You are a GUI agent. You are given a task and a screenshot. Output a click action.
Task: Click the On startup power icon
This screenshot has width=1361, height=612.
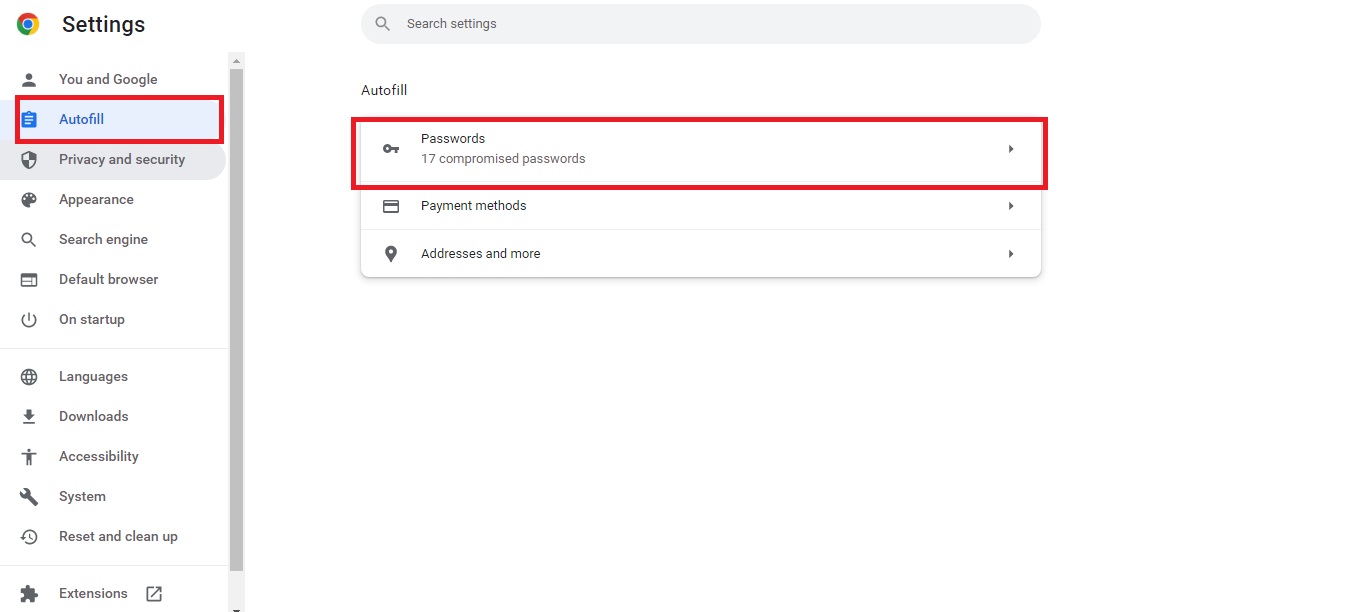pyautogui.click(x=28, y=319)
